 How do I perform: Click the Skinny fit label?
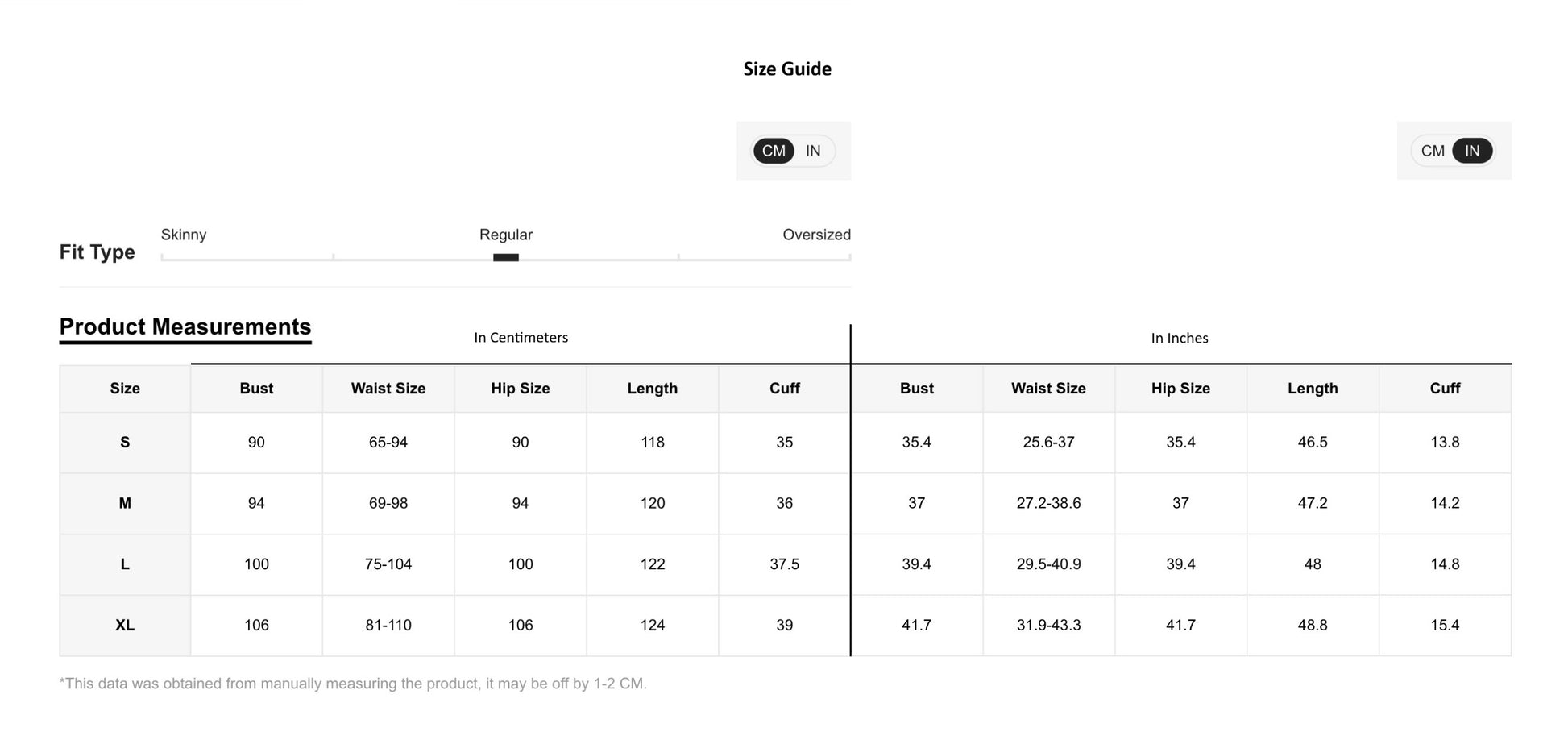(184, 235)
